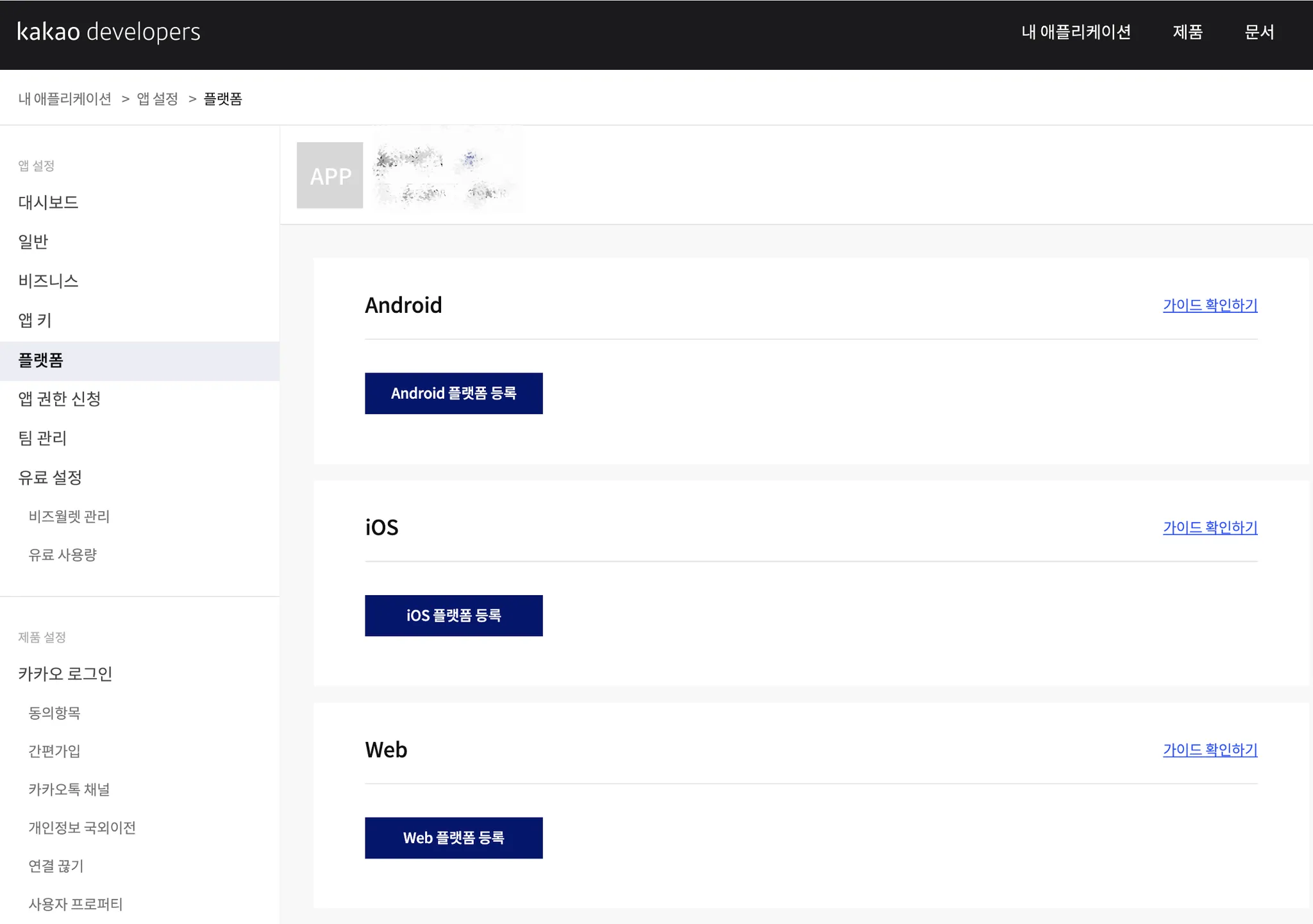Open 팀 관리 sidebar item
Screen dimensions: 1313x924
pos(42,438)
